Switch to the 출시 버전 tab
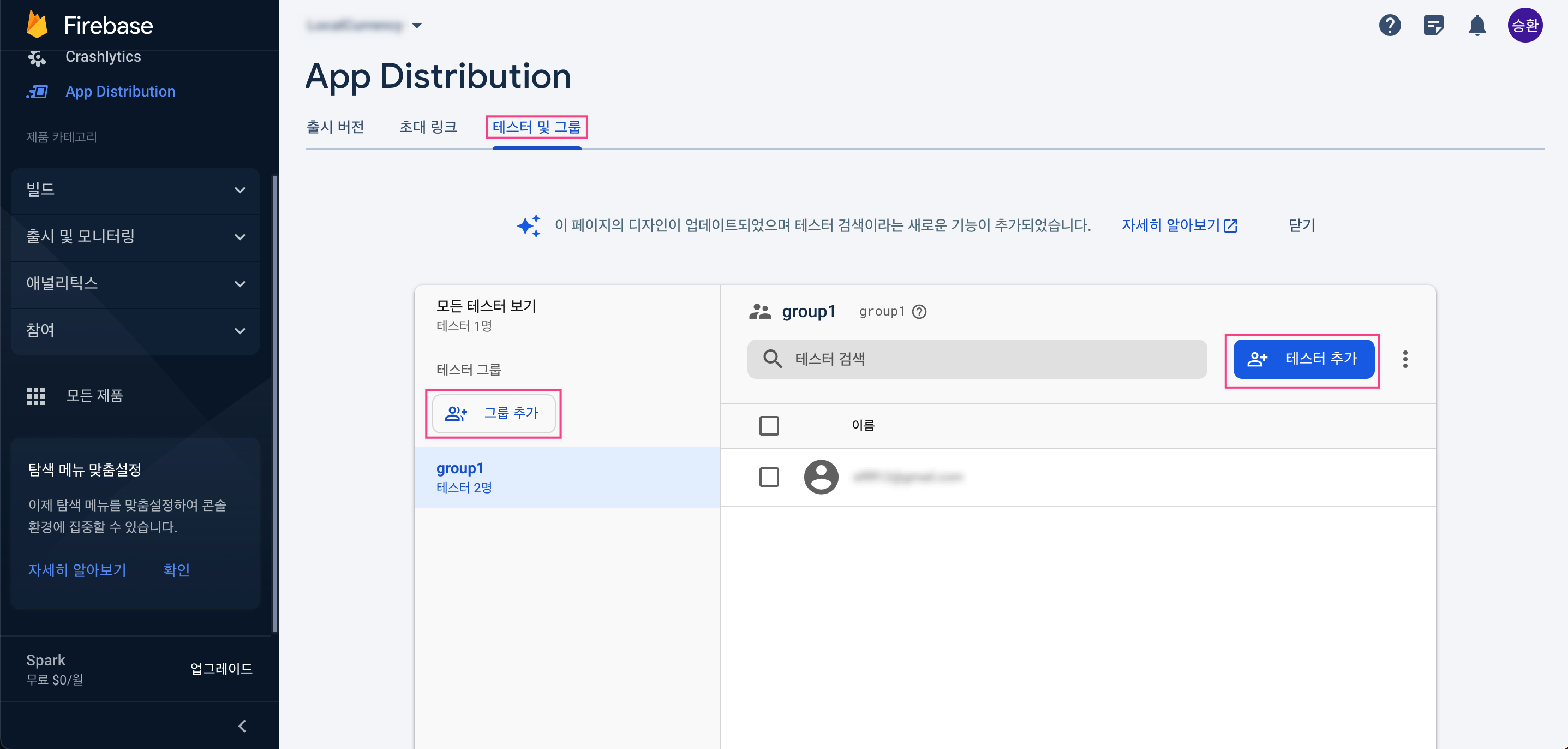 click(x=335, y=127)
